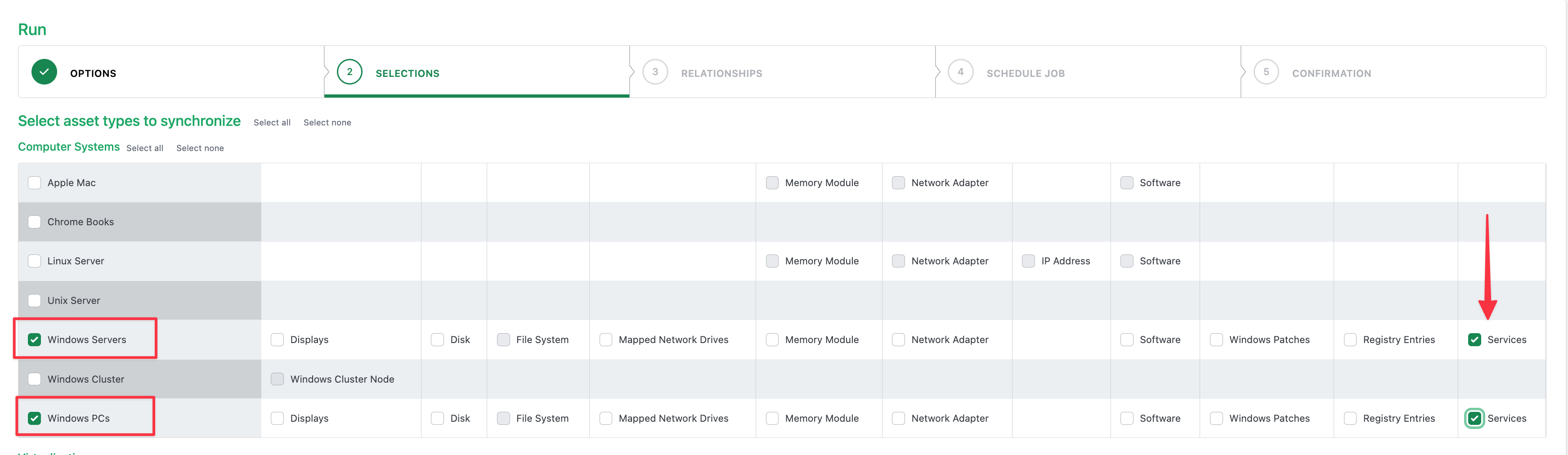This screenshot has width=1568, height=455.
Task: Uncheck Services for Windows PCs
Action: 1475,418
